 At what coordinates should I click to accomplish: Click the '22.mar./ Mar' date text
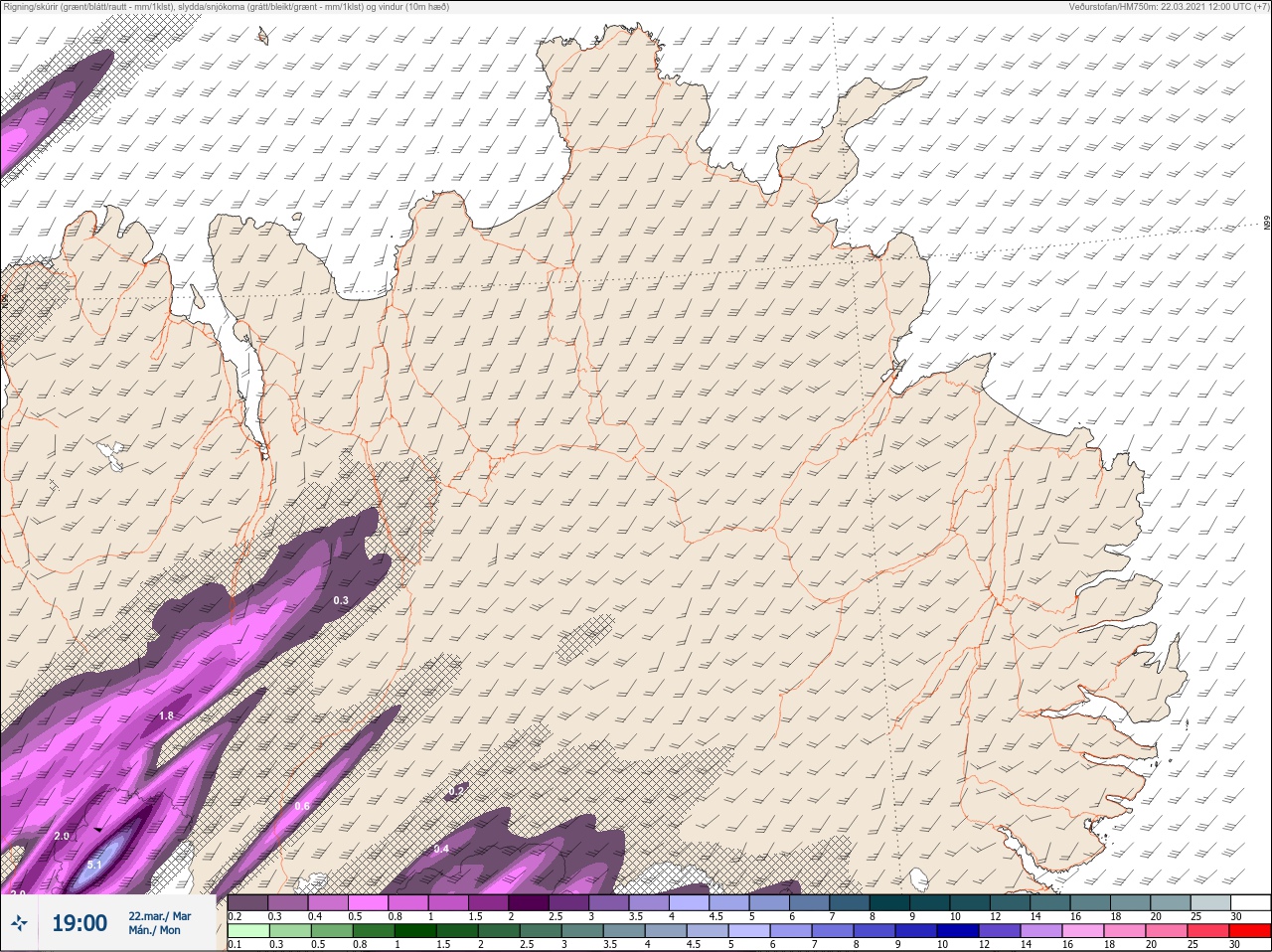pos(159,916)
